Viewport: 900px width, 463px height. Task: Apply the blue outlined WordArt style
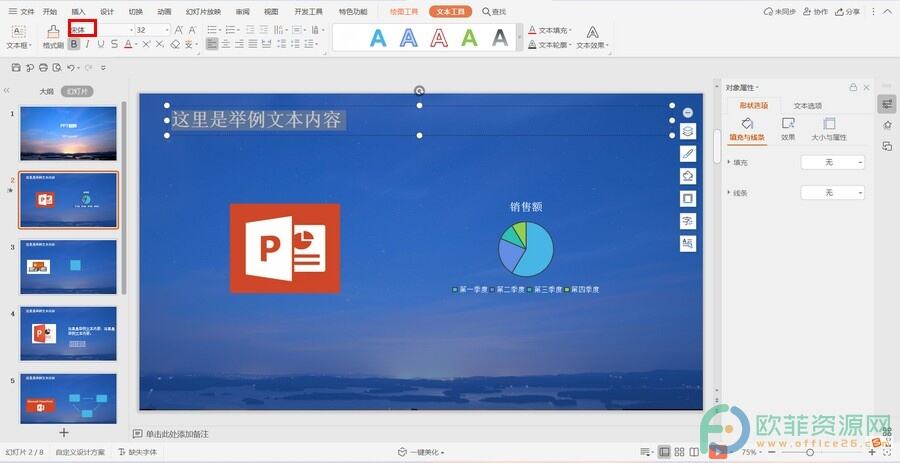[409, 38]
